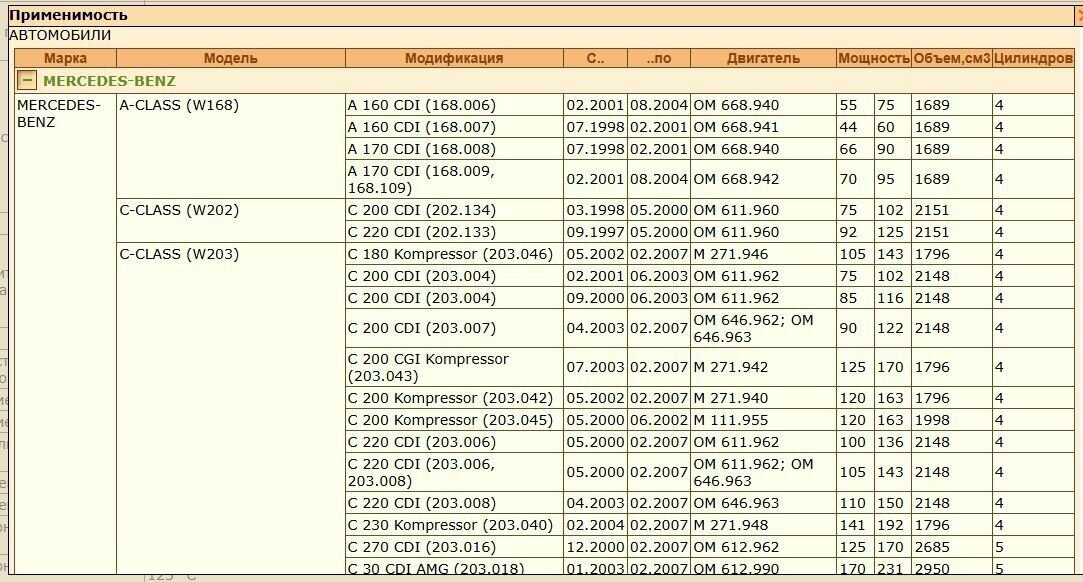Click the ..по end date column header
1083x582 pixels.
click(x=659, y=59)
